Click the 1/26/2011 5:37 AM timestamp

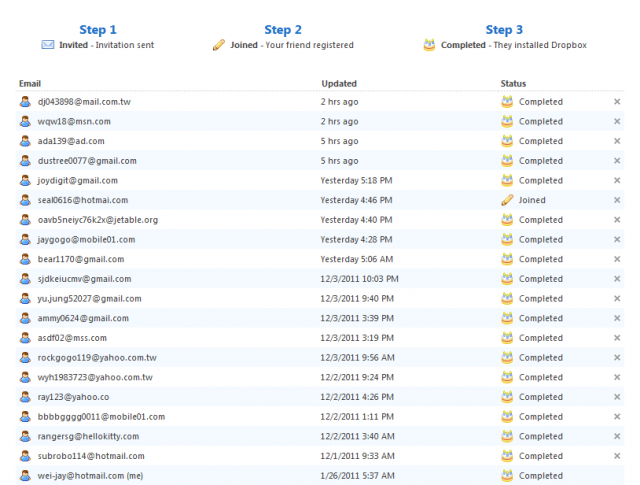pos(357,476)
